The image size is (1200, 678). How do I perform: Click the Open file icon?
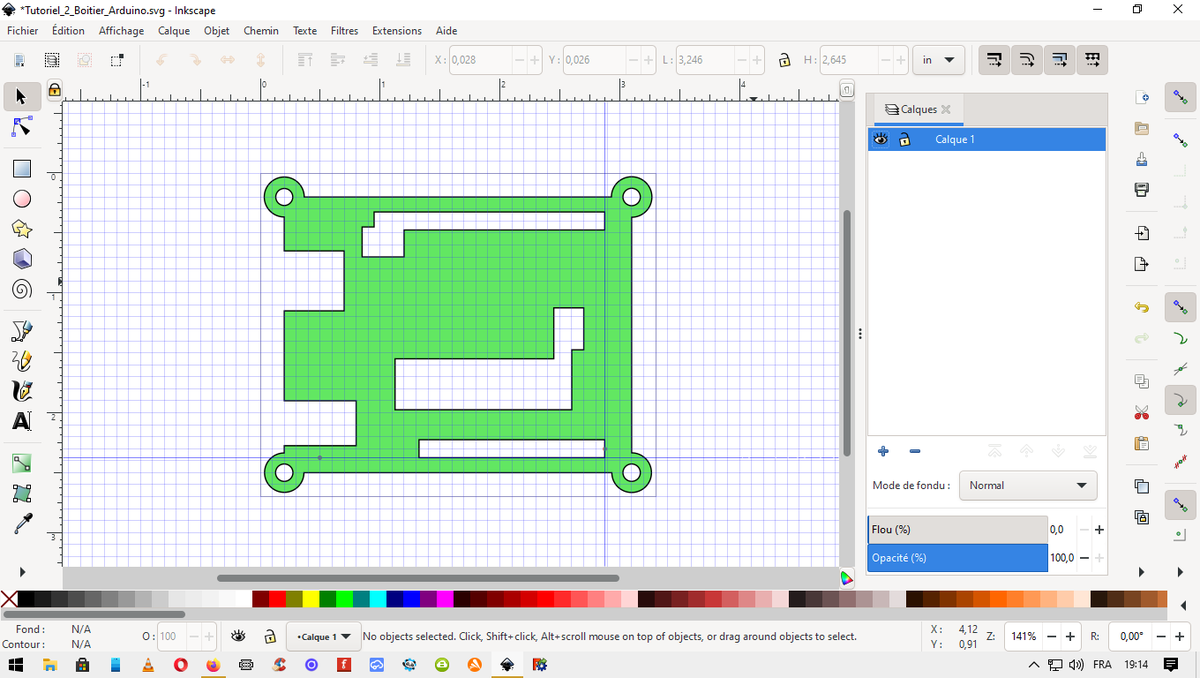[1142, 128]
